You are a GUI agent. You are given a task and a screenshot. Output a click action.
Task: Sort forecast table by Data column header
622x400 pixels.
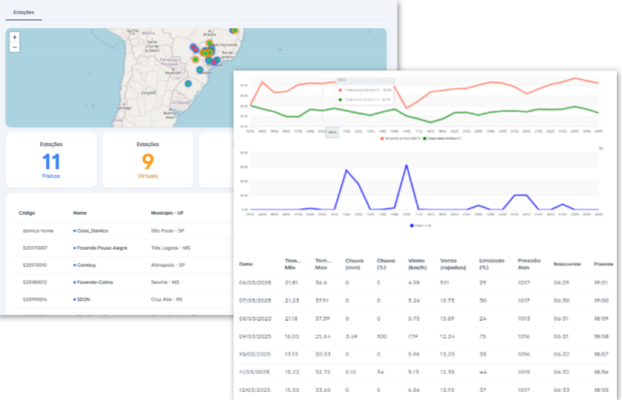coord(246,263)
